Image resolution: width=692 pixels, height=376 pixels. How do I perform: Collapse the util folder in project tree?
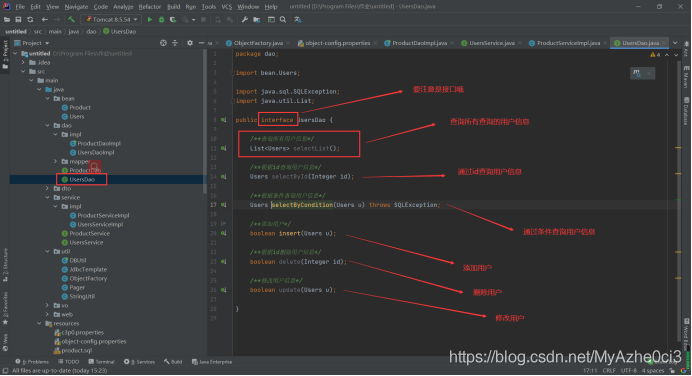coord(48,252)
